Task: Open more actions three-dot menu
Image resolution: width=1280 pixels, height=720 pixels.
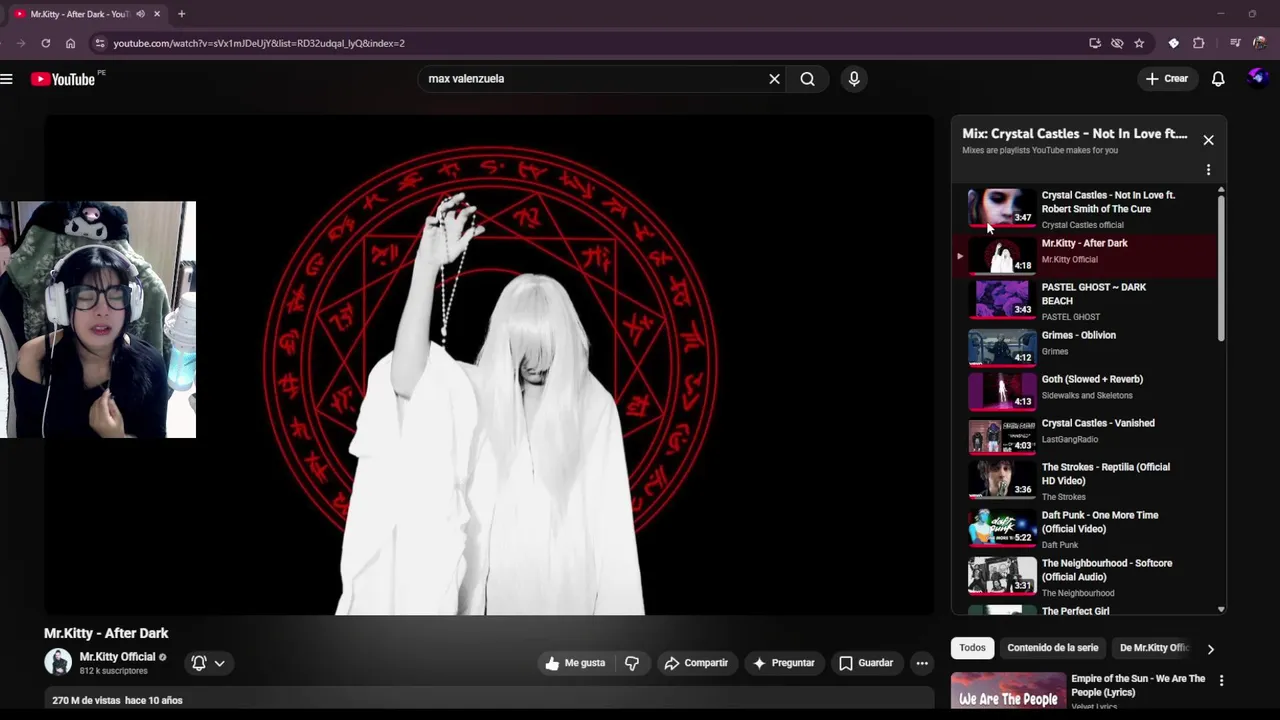Action: pos(922,663)
